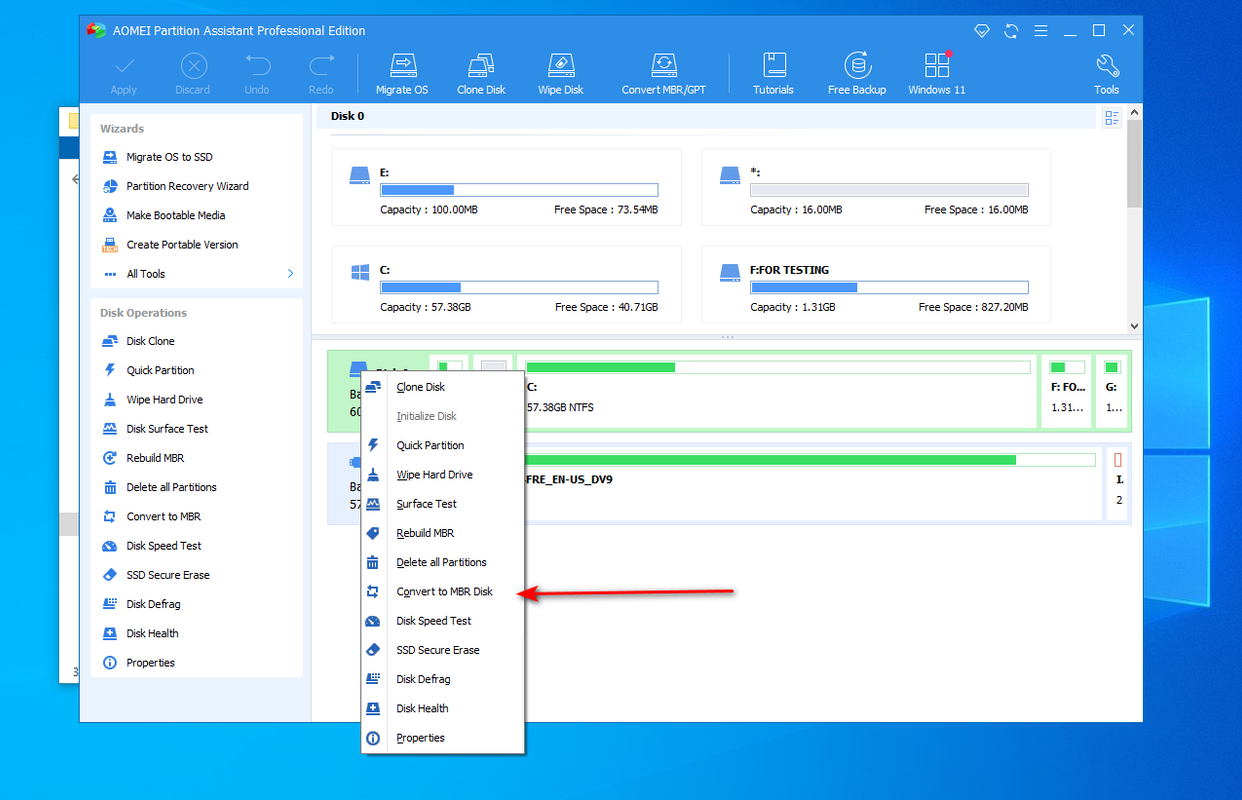
Task: Click Migrate OS toolbar icon
Action: pyautogui.click(x=401, y=74)
